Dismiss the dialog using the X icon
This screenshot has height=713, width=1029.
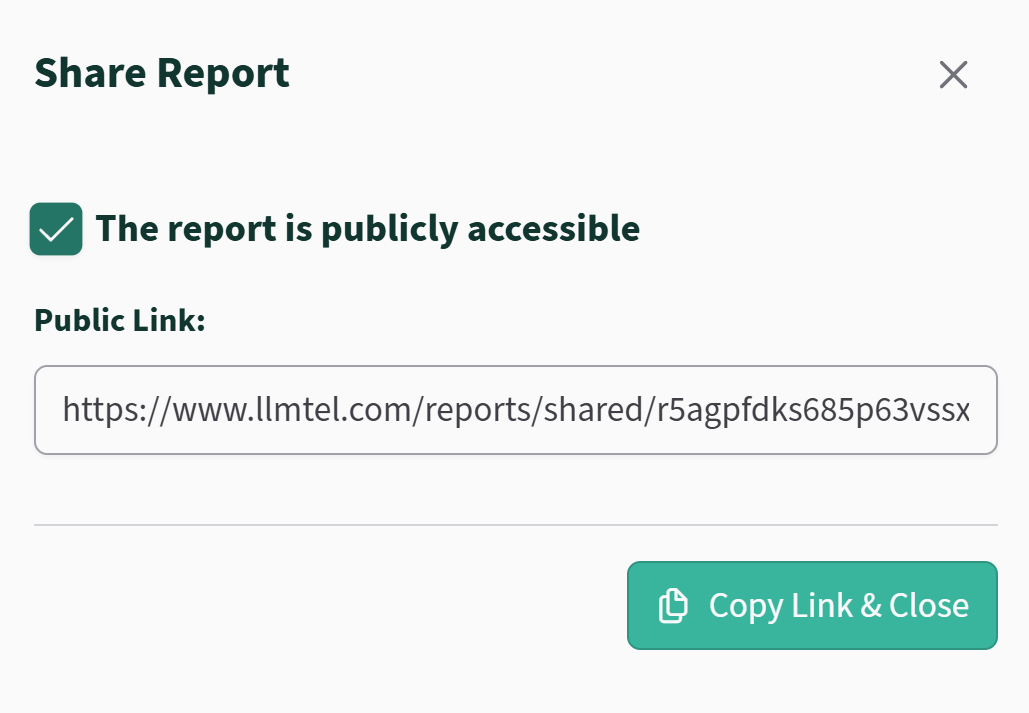pyautogui.click(x=953, y=75)
